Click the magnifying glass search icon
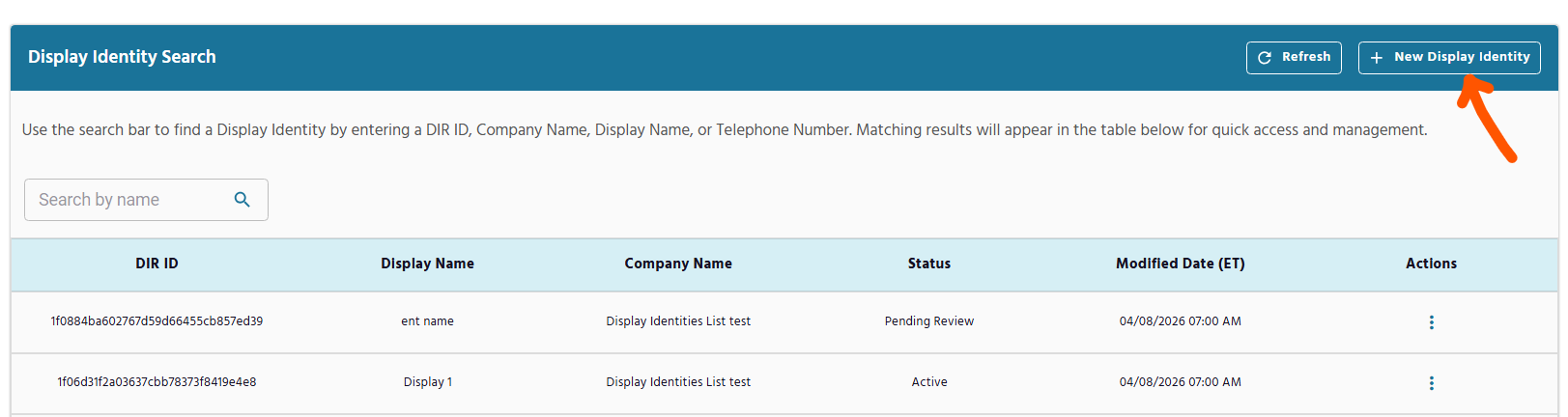1568x417 pixels. click(242, 200)
